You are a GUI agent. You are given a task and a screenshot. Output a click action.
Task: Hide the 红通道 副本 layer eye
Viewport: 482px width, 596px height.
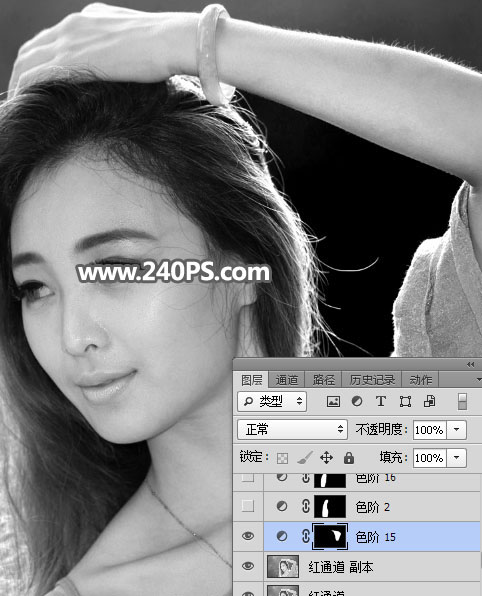248,566
